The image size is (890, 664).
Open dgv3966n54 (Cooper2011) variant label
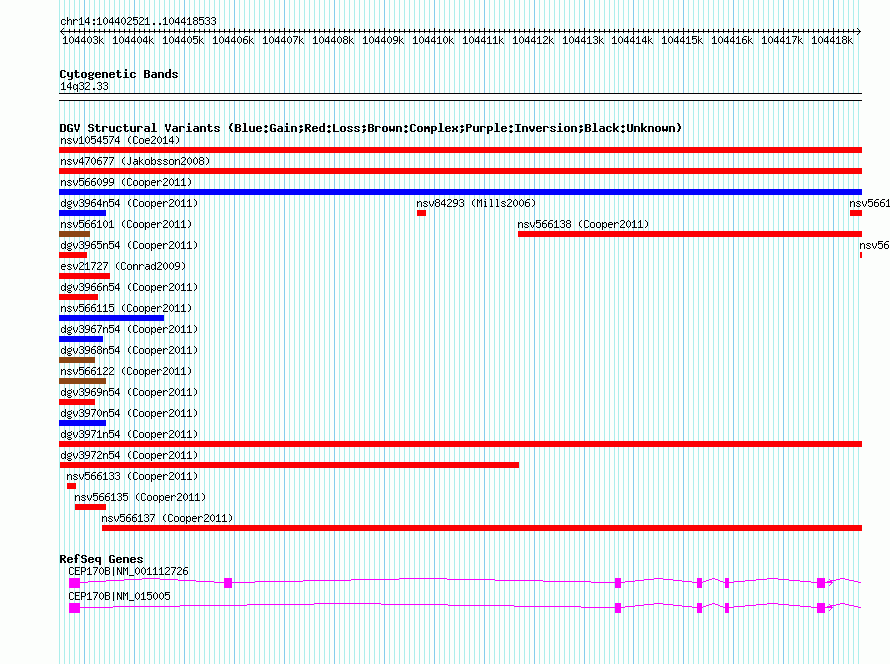(129, 287)
